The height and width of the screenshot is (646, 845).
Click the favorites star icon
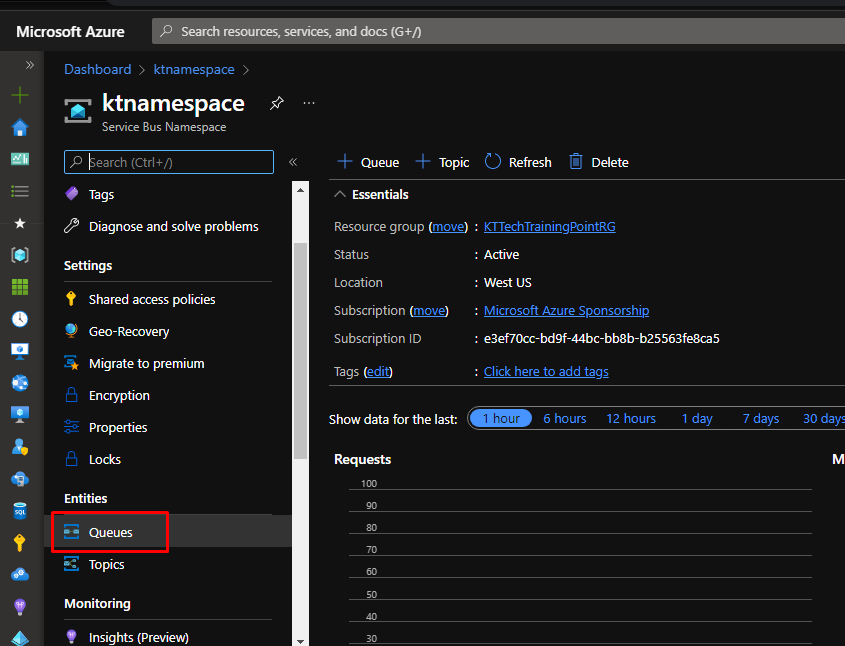pos(20,223)
